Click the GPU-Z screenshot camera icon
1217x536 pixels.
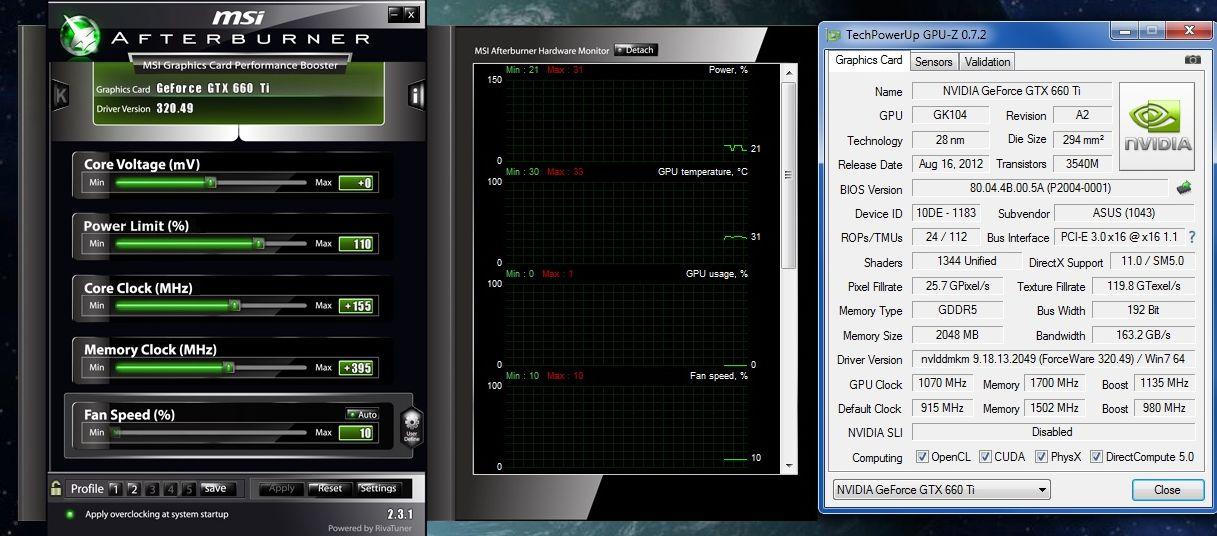point(1192,60)
